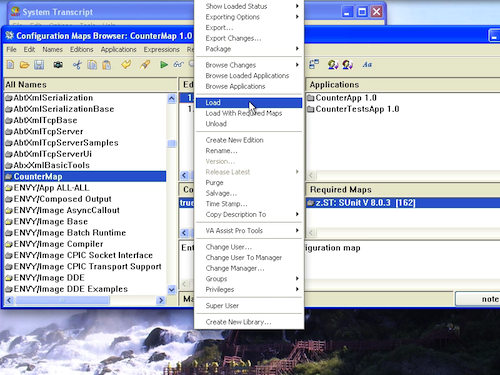Click the first user-face toolbar icon
Screen dimensions: 500x375
point(333,64)
